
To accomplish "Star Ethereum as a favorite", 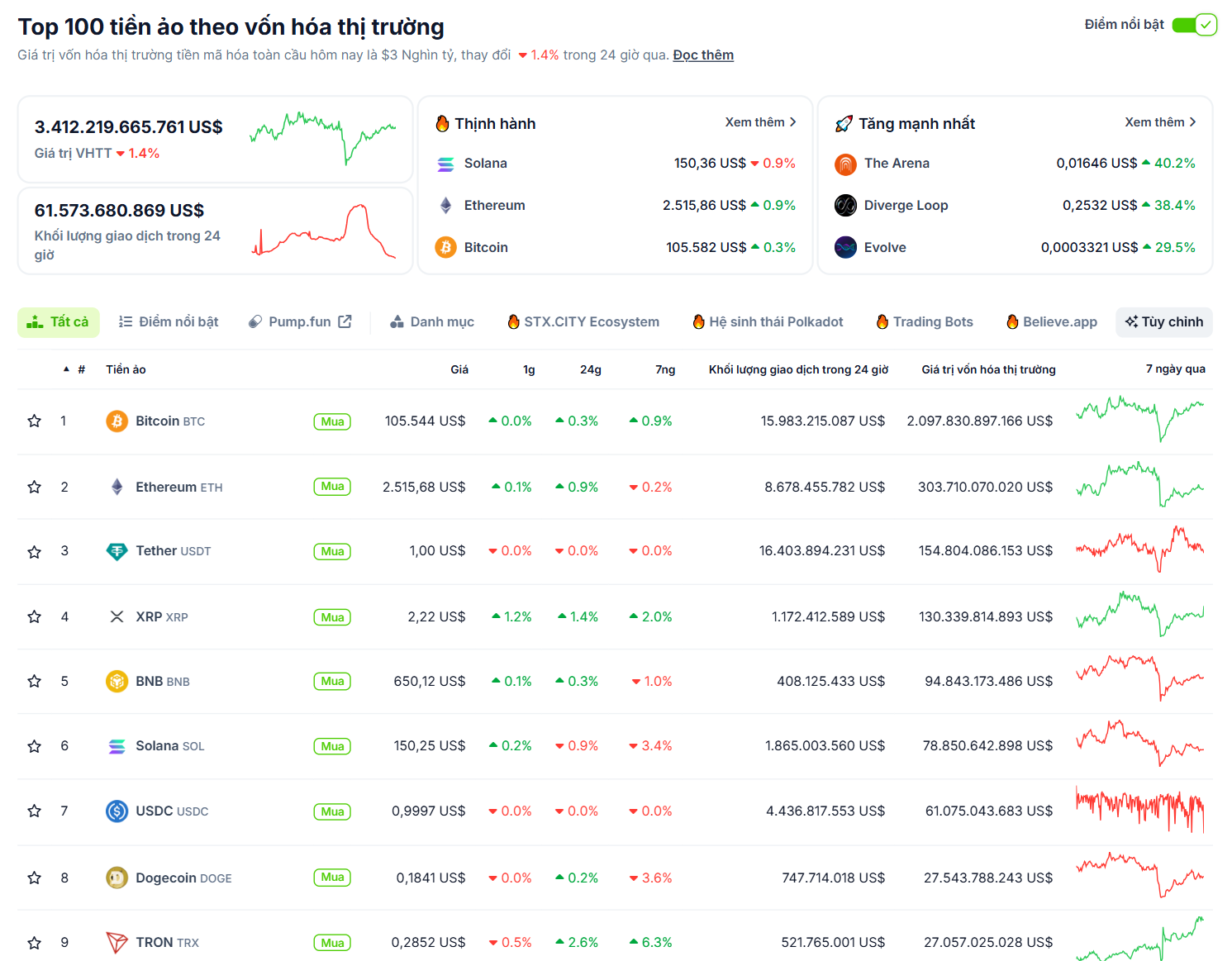I will tap(34, 488).
